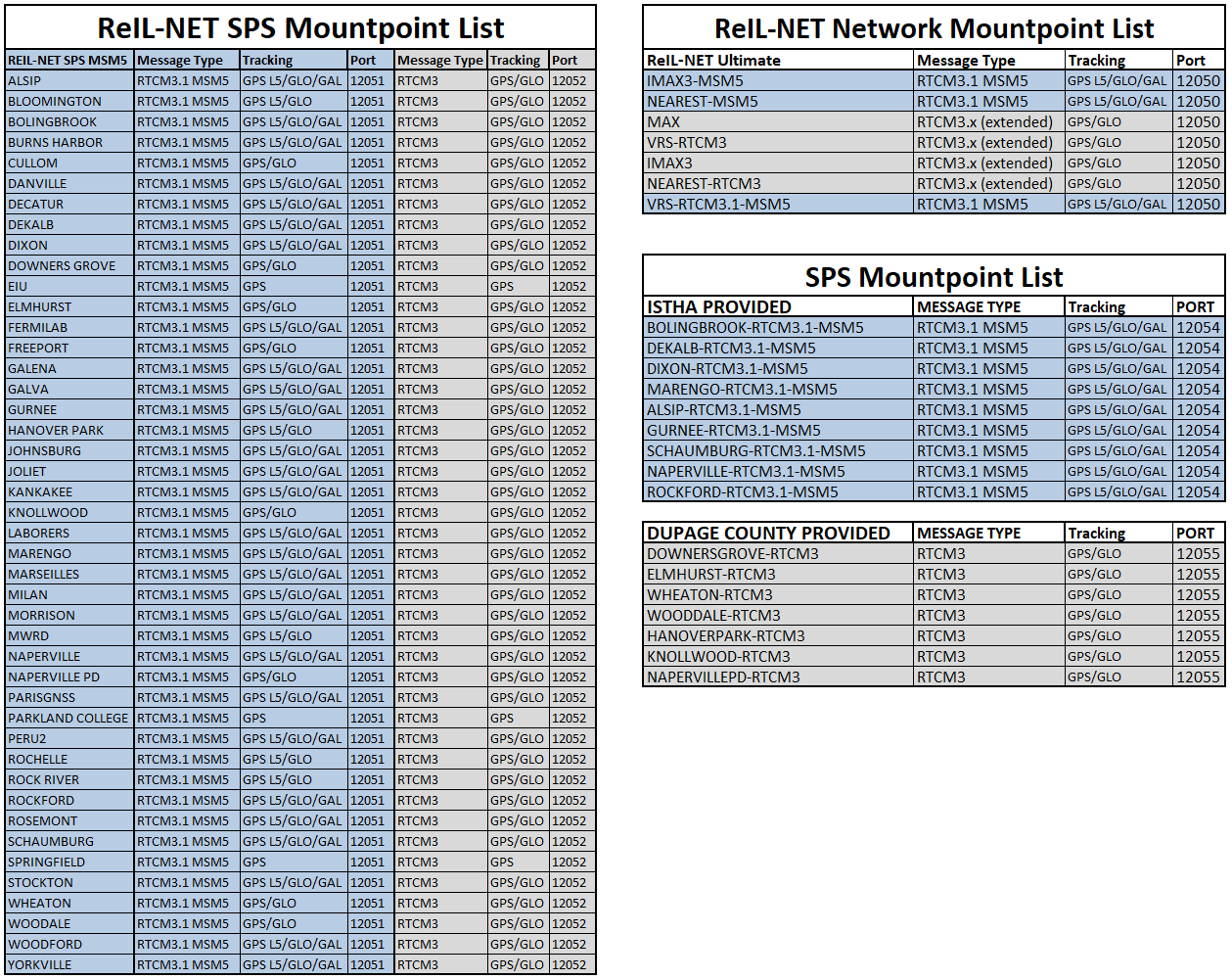Select the MARENGO-RTCM3.1-MSM5 mountpoint cell
This screenshot has height=980, width=1232.
point(742,390)
